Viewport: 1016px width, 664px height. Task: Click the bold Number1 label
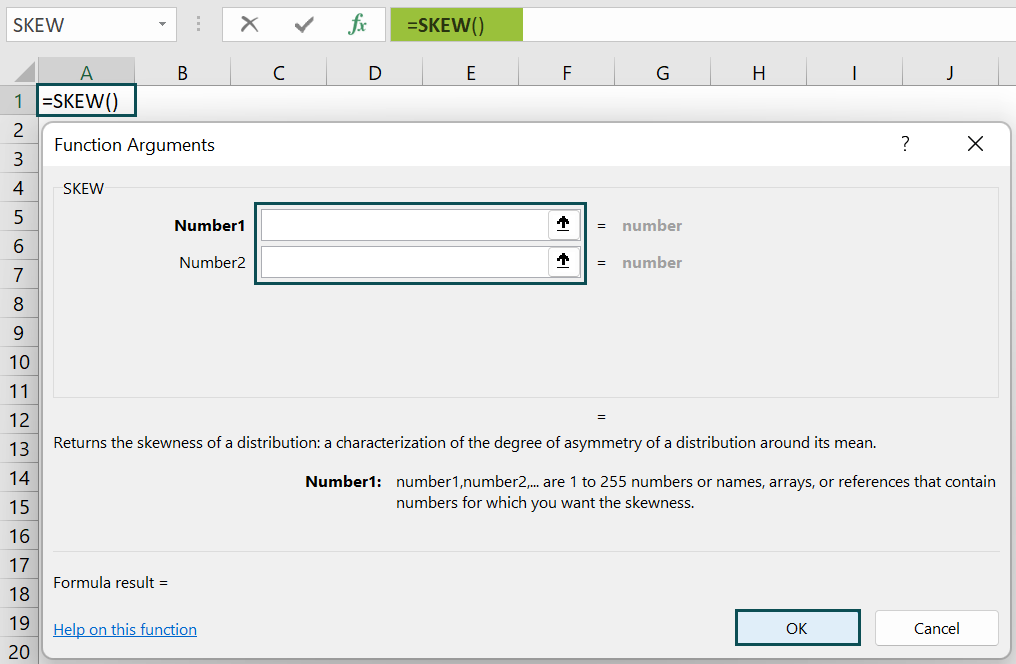coord(209,225)
